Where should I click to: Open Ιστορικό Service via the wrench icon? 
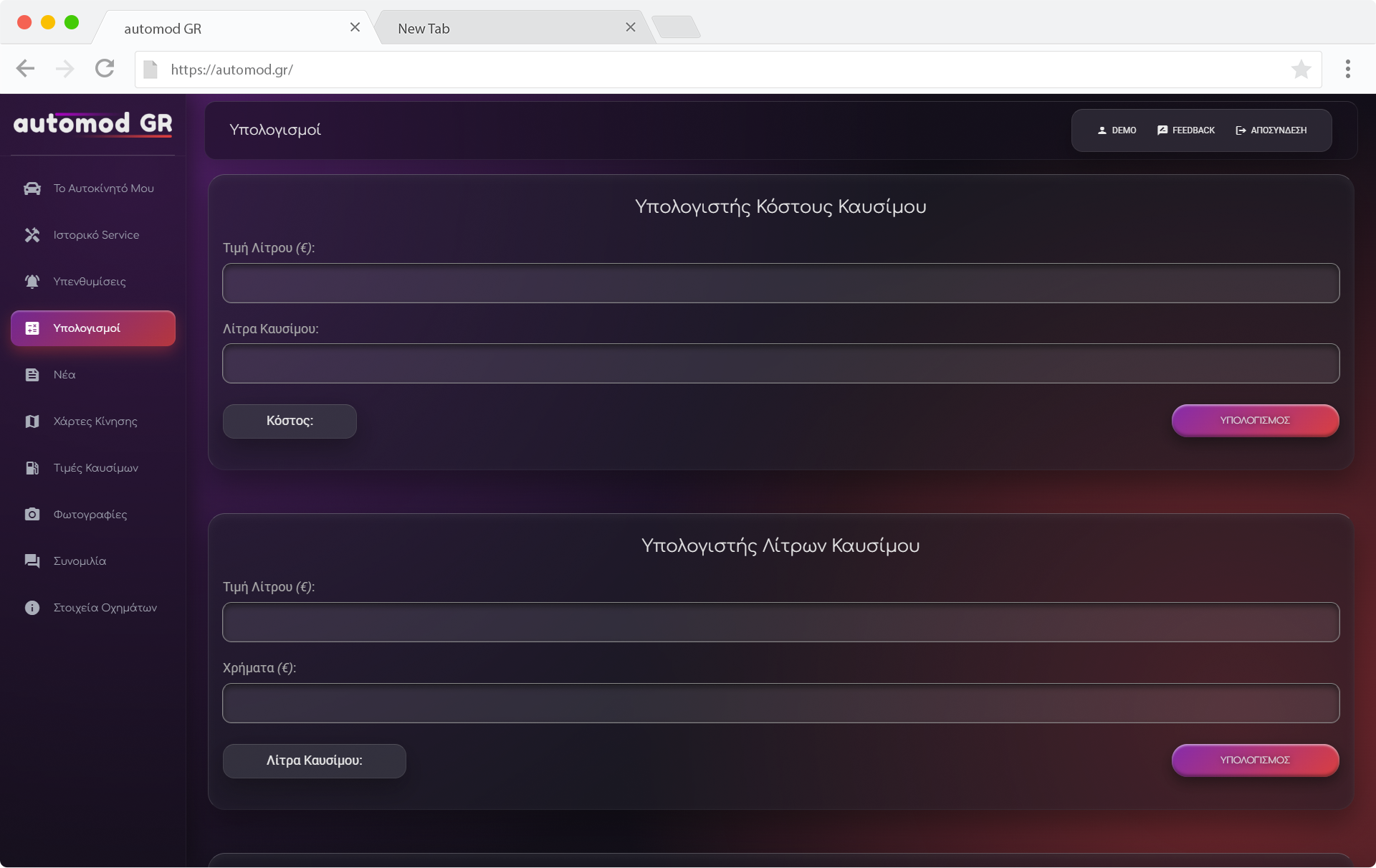click(x=32, y=235)
